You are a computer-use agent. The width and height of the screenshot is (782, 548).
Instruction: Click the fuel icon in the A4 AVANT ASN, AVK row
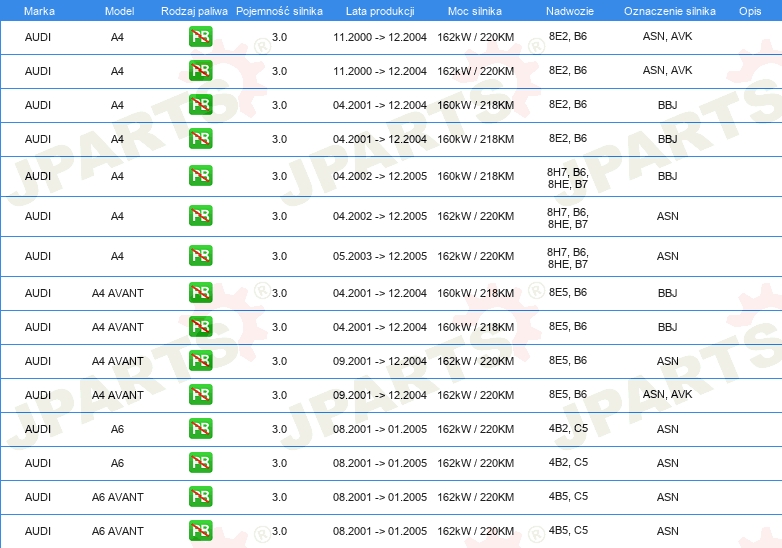tap(200, 394)
